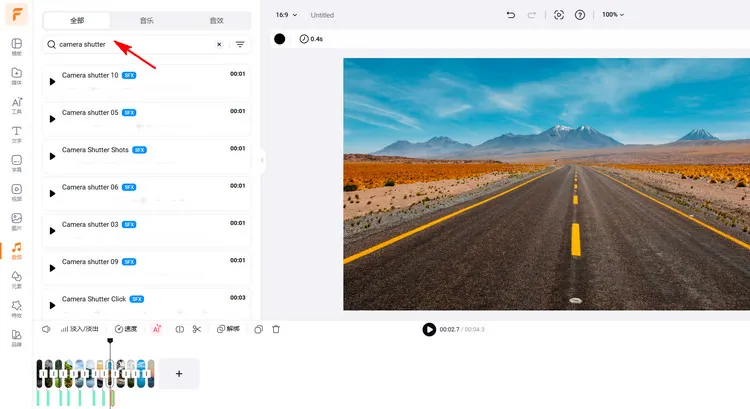Expand the 16:9 aspect ratio dropdown
The image size is (750, 409).
286,15
